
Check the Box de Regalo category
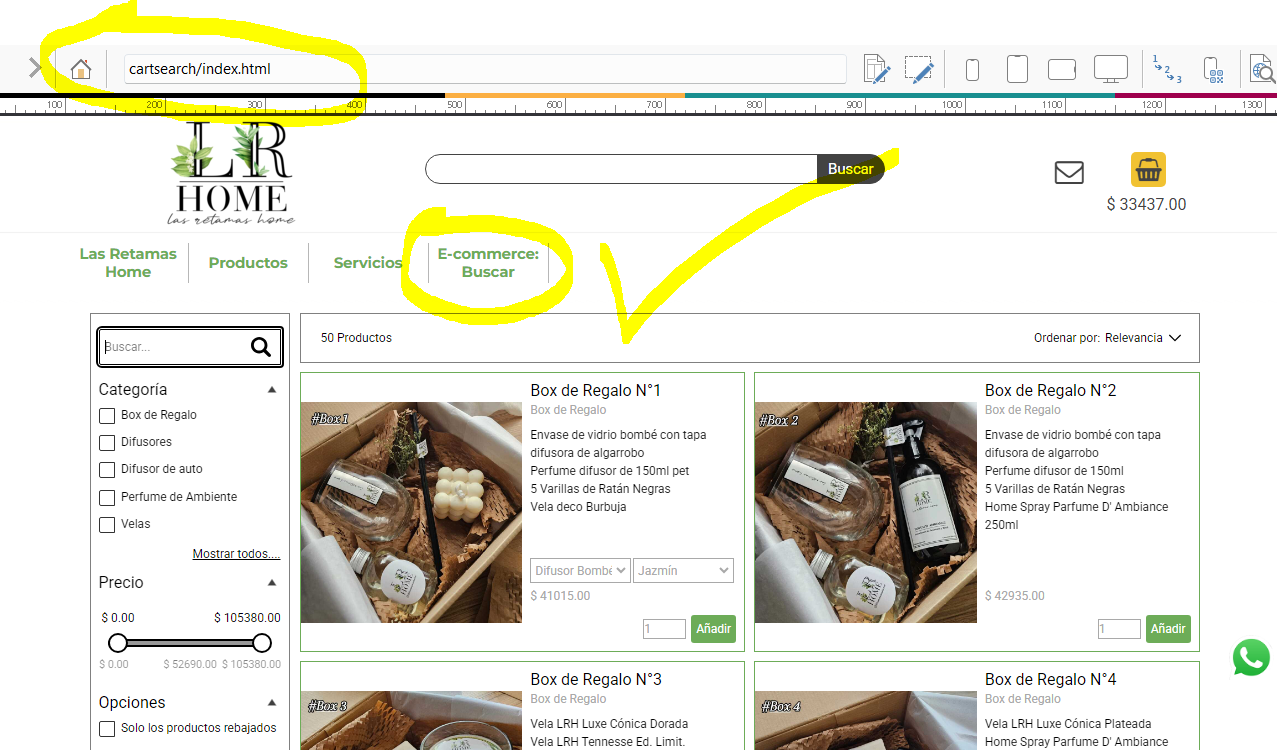[x=107, y=416]
